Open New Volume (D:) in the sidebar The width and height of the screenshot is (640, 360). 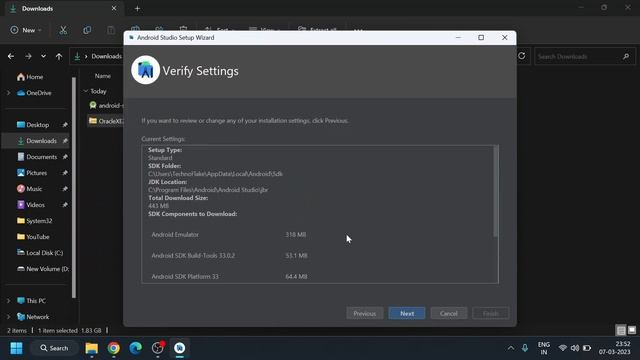click(42, 269)
